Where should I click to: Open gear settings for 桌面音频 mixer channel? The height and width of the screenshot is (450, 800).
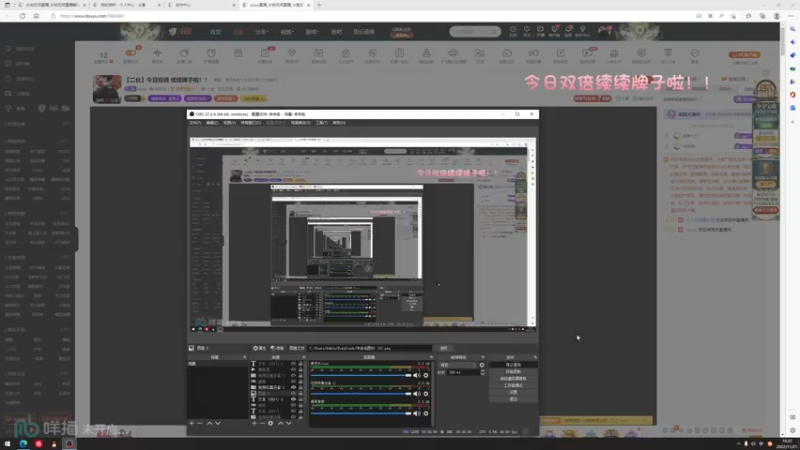[426, 413]
